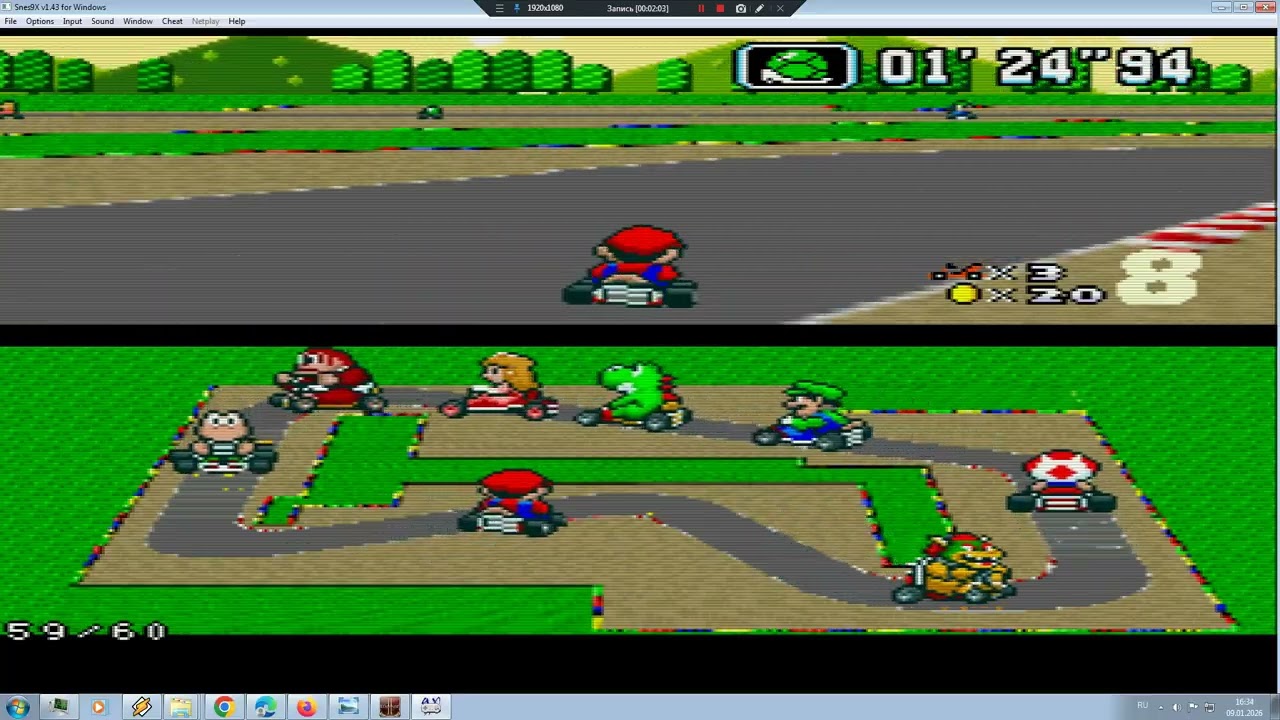Open the Cheat menu
The height and width of the screenshot is (720, 1280).
[x=172, y=21]
